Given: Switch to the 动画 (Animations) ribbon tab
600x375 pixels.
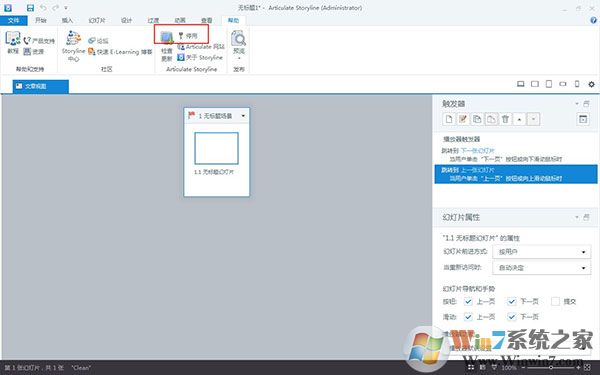Looking at the screenshot, I should click(180, 20).
